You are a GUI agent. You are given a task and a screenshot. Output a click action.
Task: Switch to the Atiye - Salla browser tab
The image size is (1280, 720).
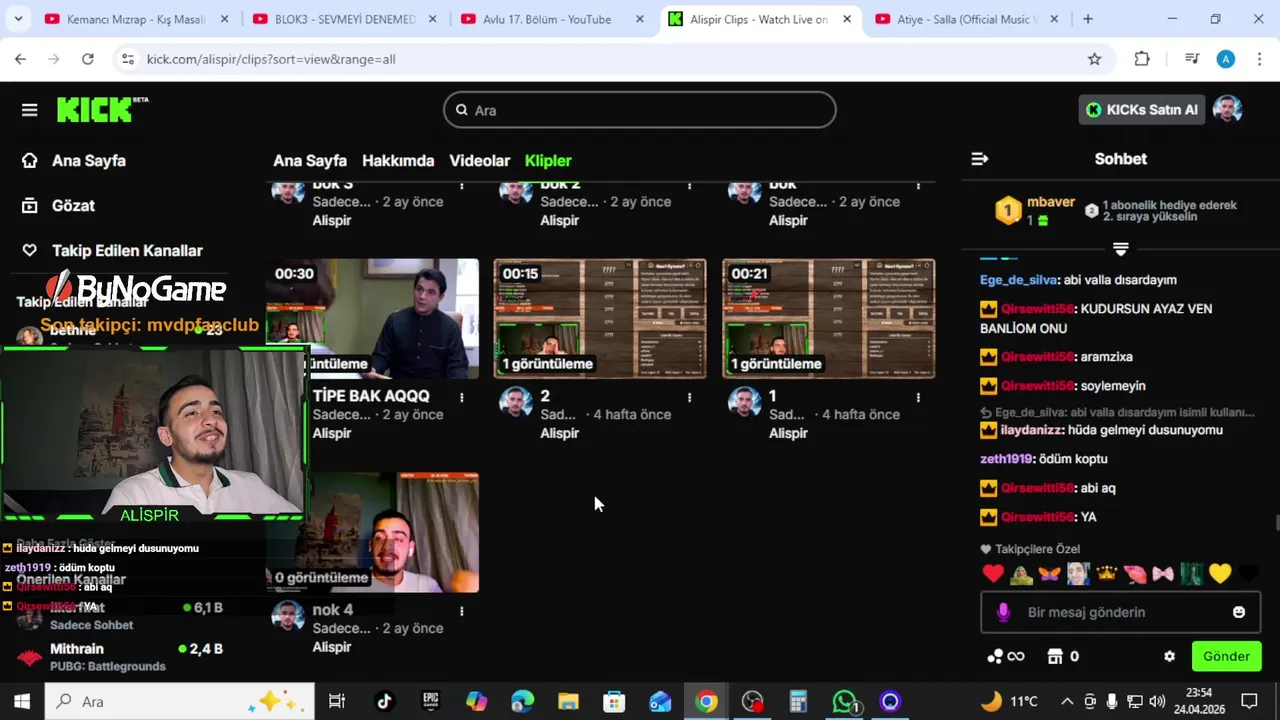click(964, 19)
